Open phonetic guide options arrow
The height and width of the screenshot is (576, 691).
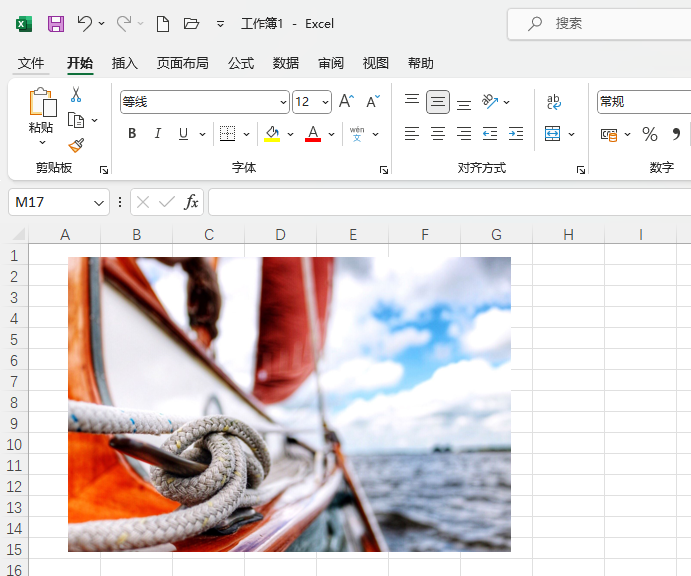pos(375,134)
